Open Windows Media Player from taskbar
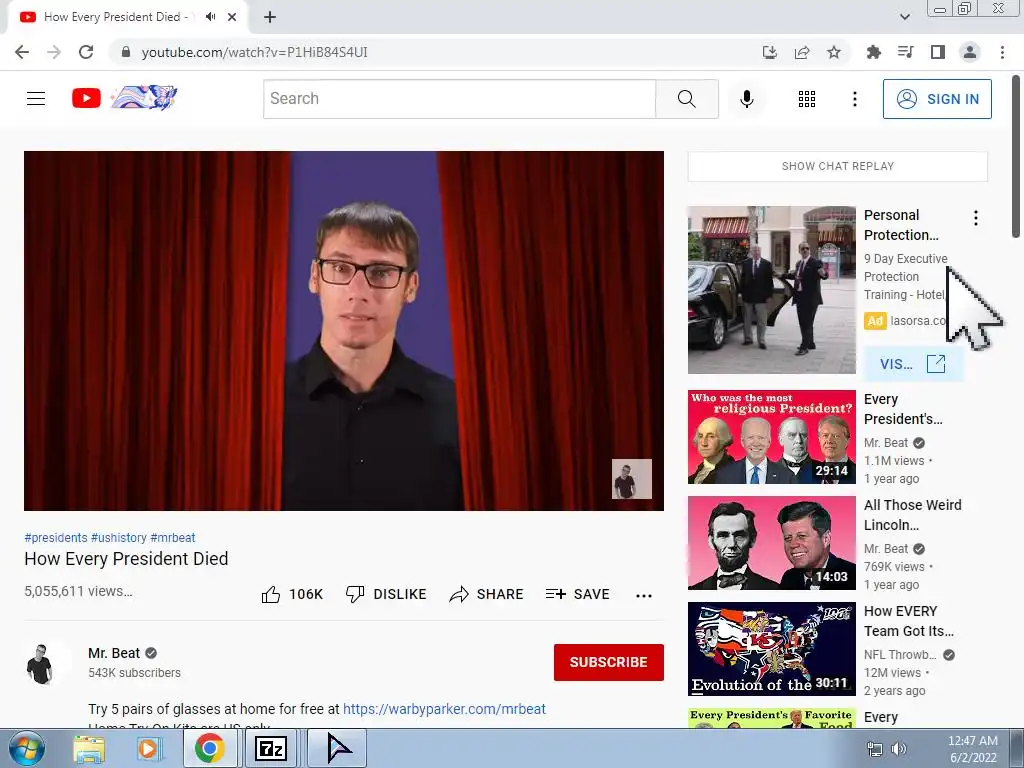The height and width of the screenshot is (768, 1024). (148, 748)
